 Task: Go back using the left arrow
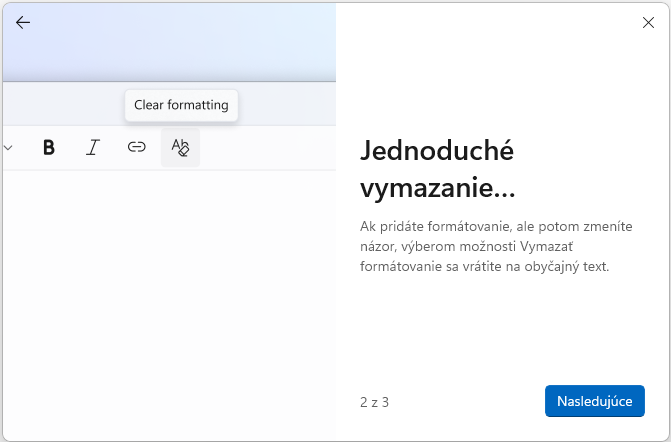[x=23, y=22]
